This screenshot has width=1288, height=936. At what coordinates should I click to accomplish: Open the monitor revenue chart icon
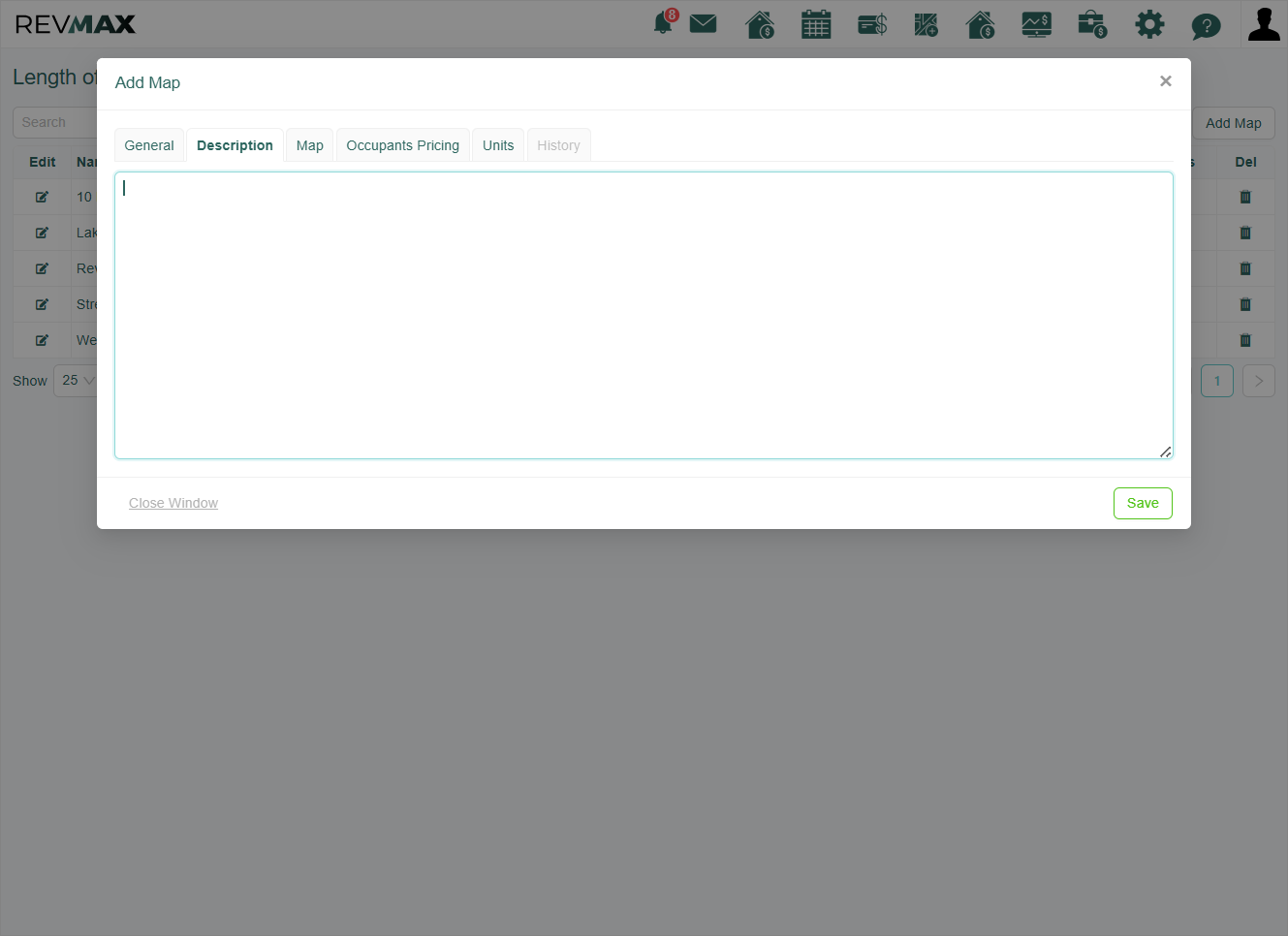click(x=1037, y=24)
